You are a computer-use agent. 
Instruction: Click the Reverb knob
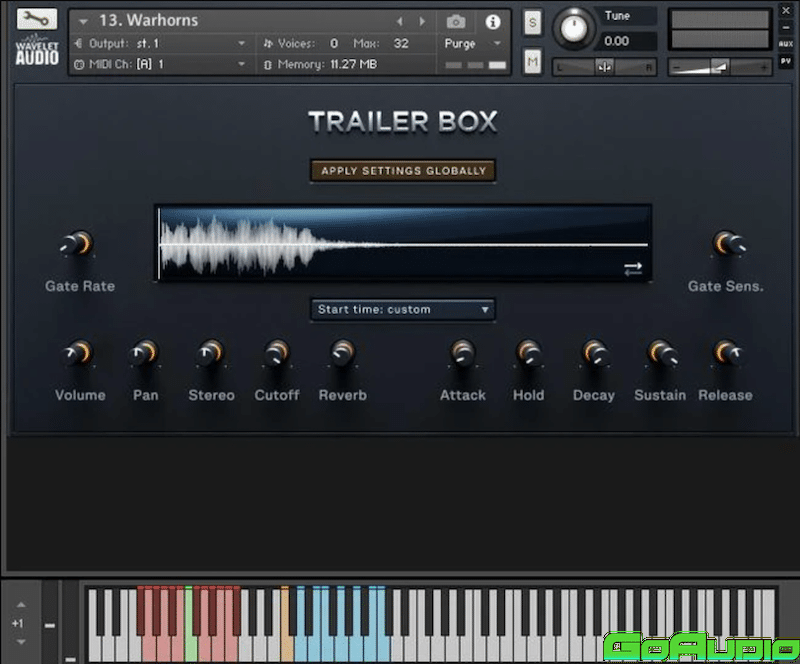[342, 353]
